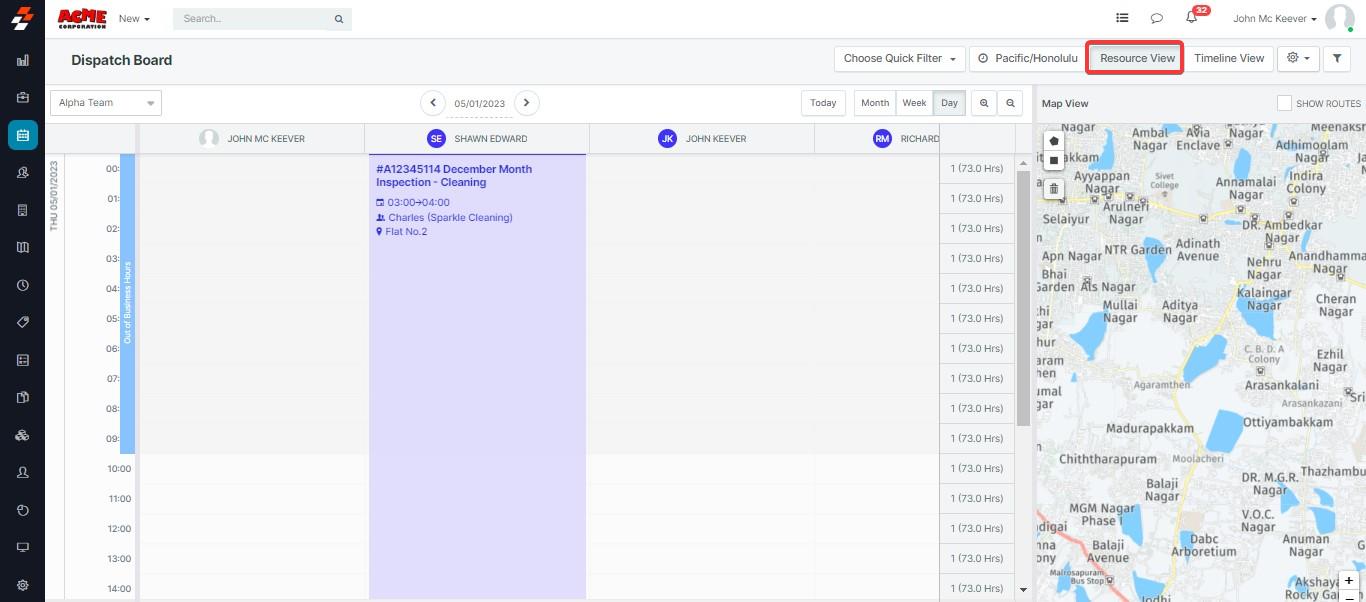Go to next date arrow
1366x602 pixels.
pos(526,103)
